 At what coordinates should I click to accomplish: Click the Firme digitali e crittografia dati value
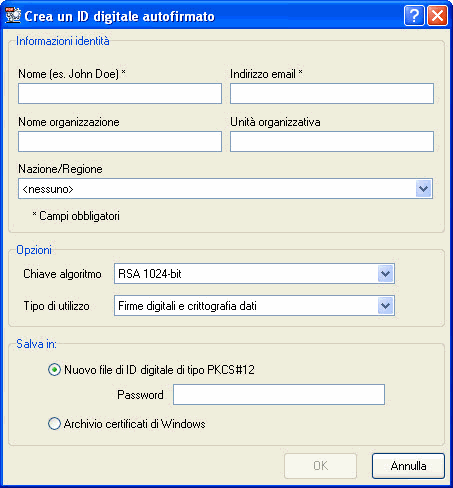click(x=187, y=306)
